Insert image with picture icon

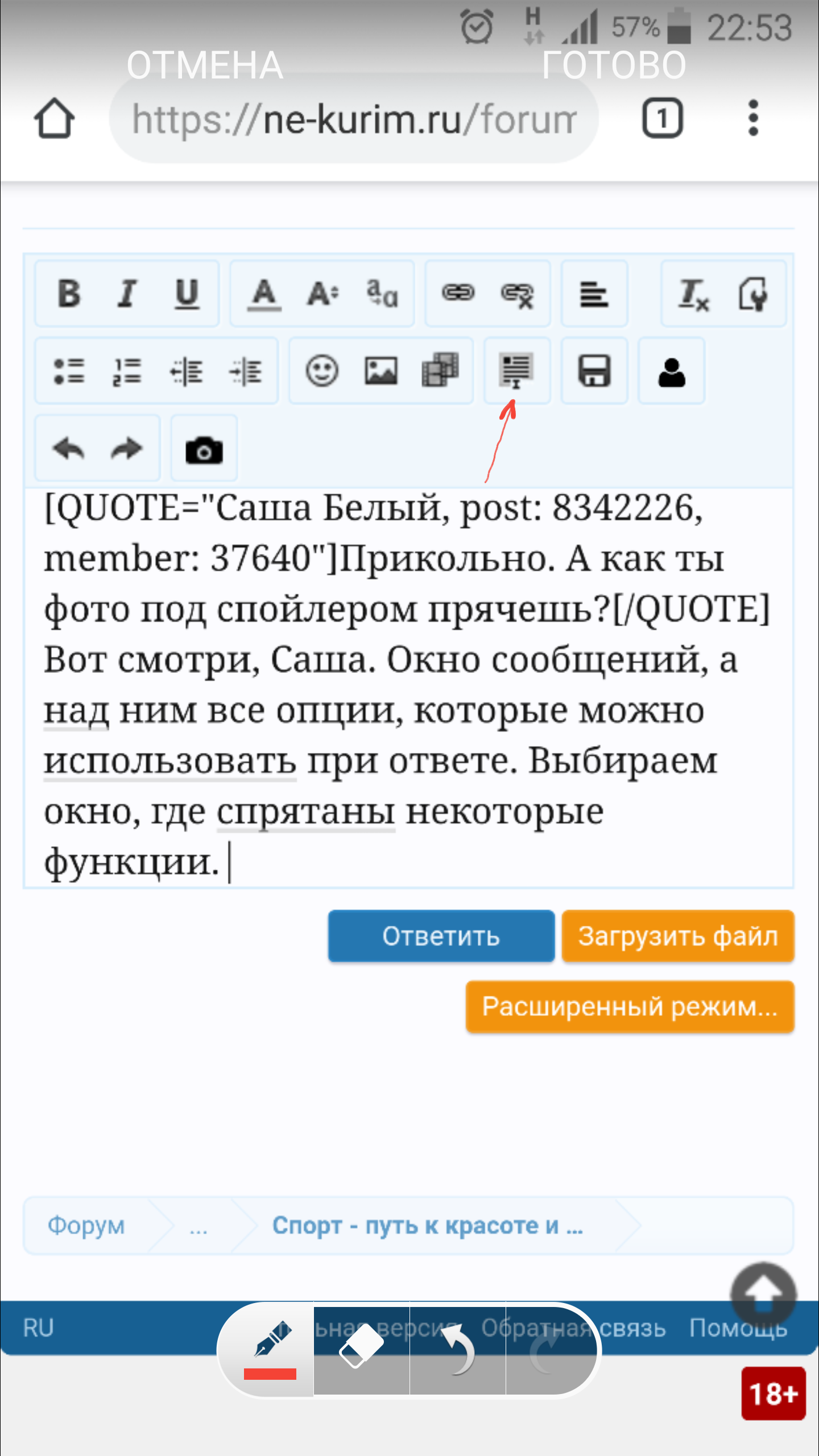pos(381,371)
